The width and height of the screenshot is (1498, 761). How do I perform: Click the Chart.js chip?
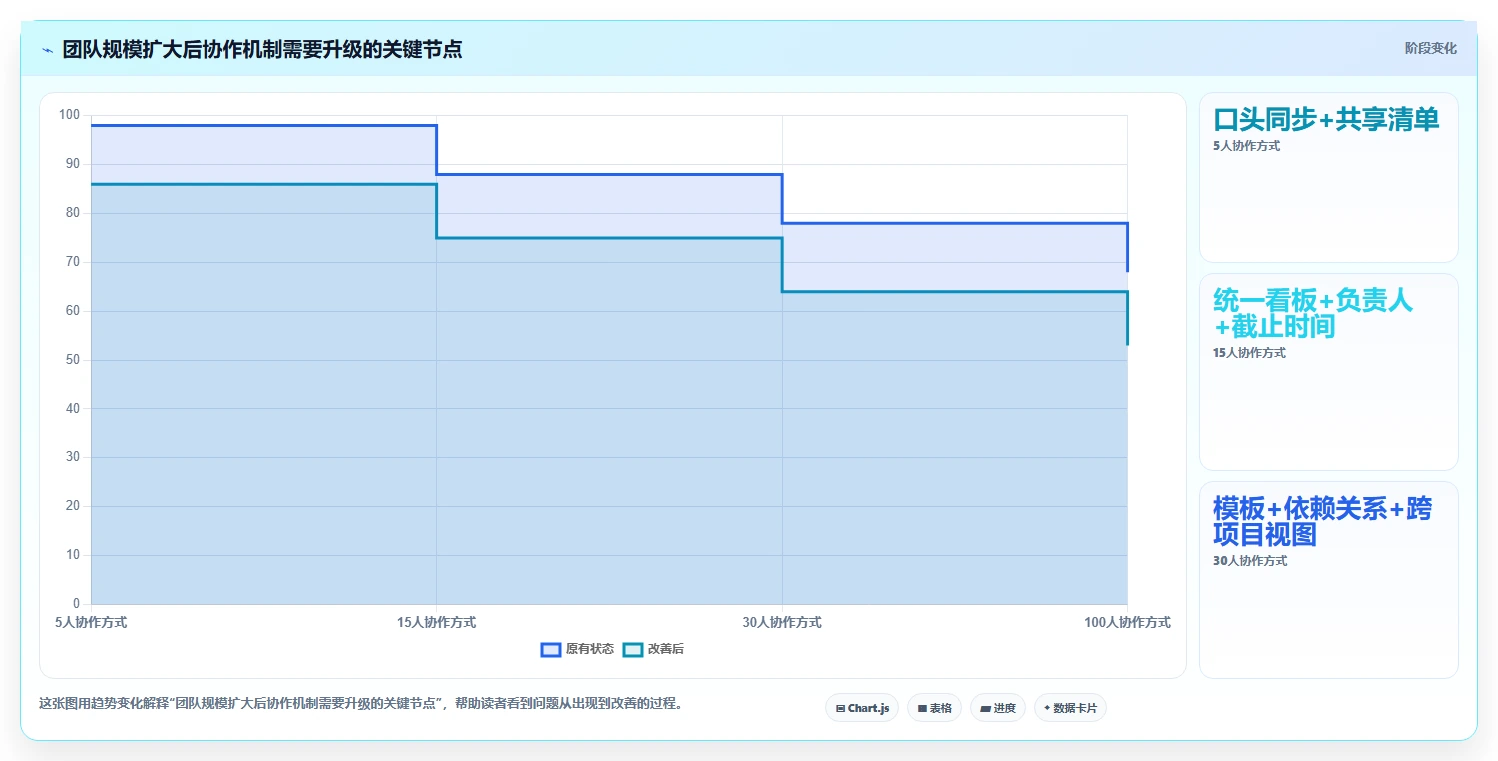coord(862,708)
